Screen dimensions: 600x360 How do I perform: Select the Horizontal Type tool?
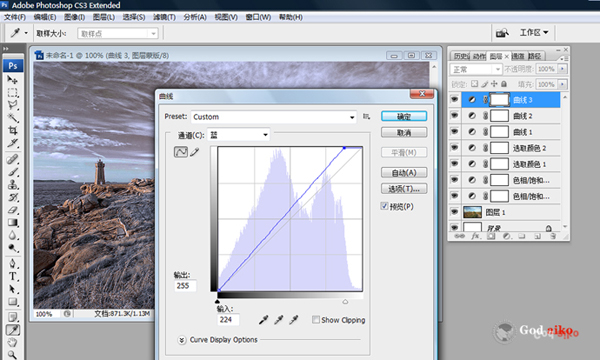tap(12, 276)
